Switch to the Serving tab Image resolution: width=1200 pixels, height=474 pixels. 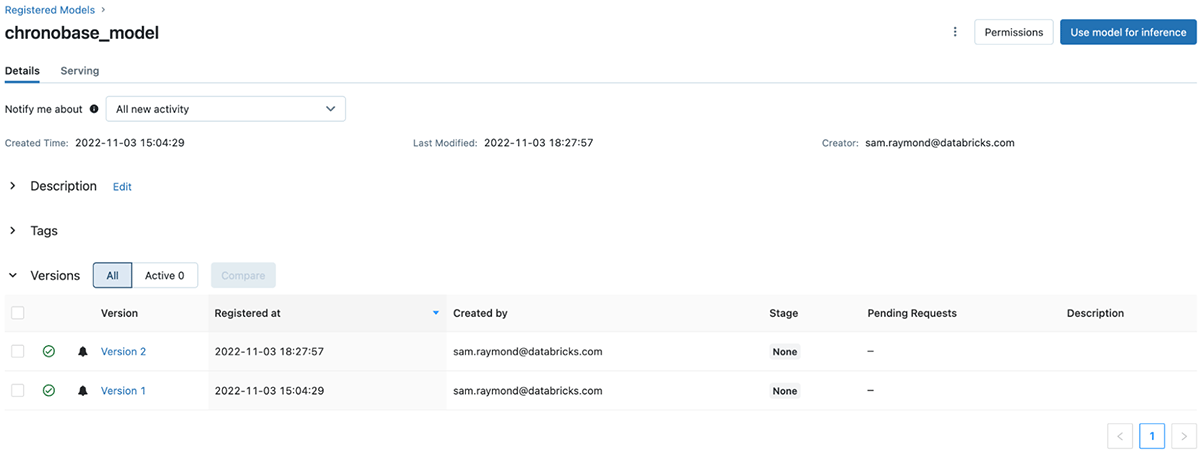(80, 71)
